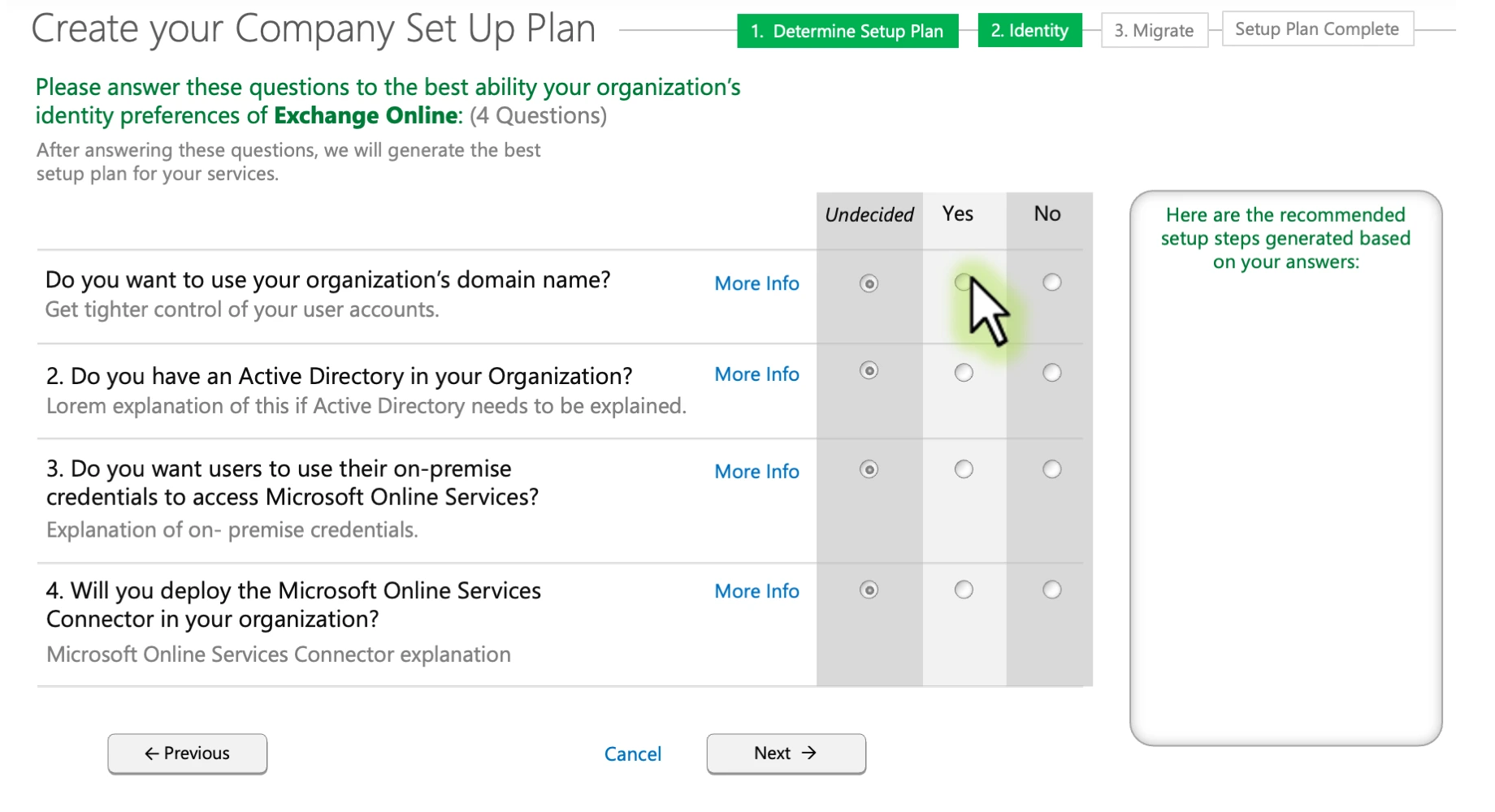Click 'Get tighter control of your user accounts' text
The width and height of the screenshot is (1495, 812).
[x=242, y=309]
